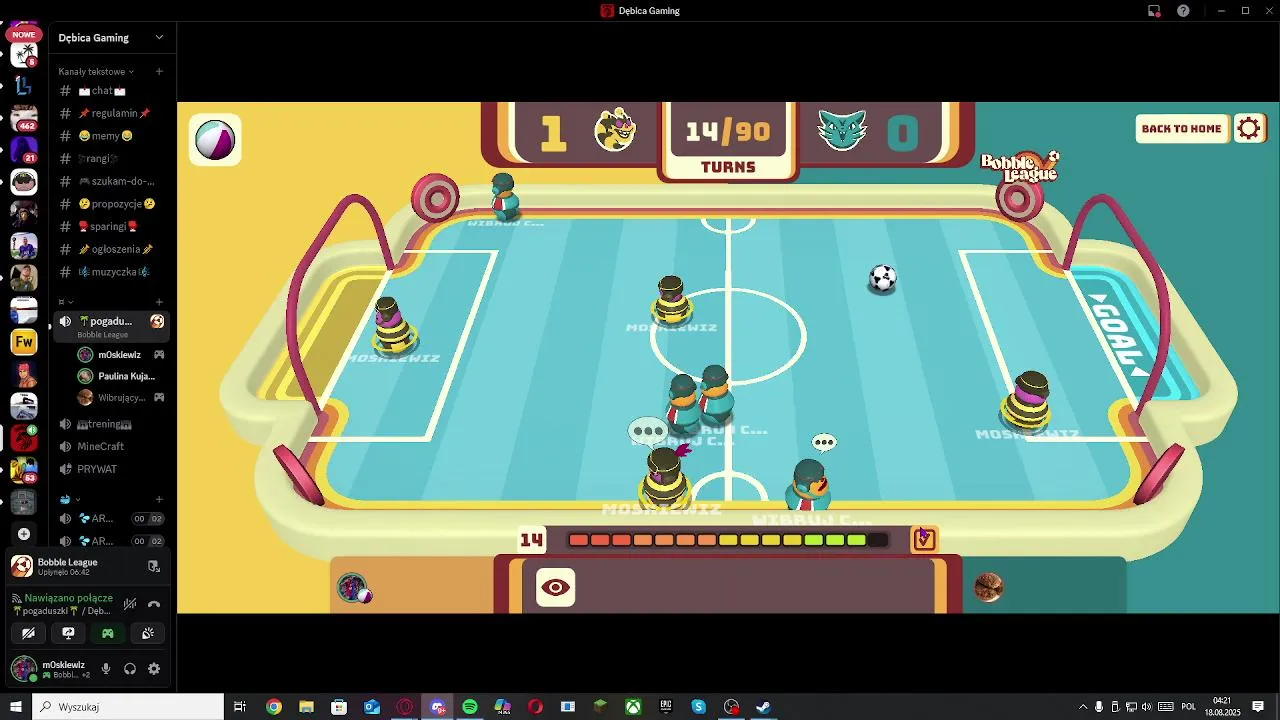This screenshot has width=1280, height=720.
Task: Click the purple shield icon beside the turn bar
Action: click(923, 540)
